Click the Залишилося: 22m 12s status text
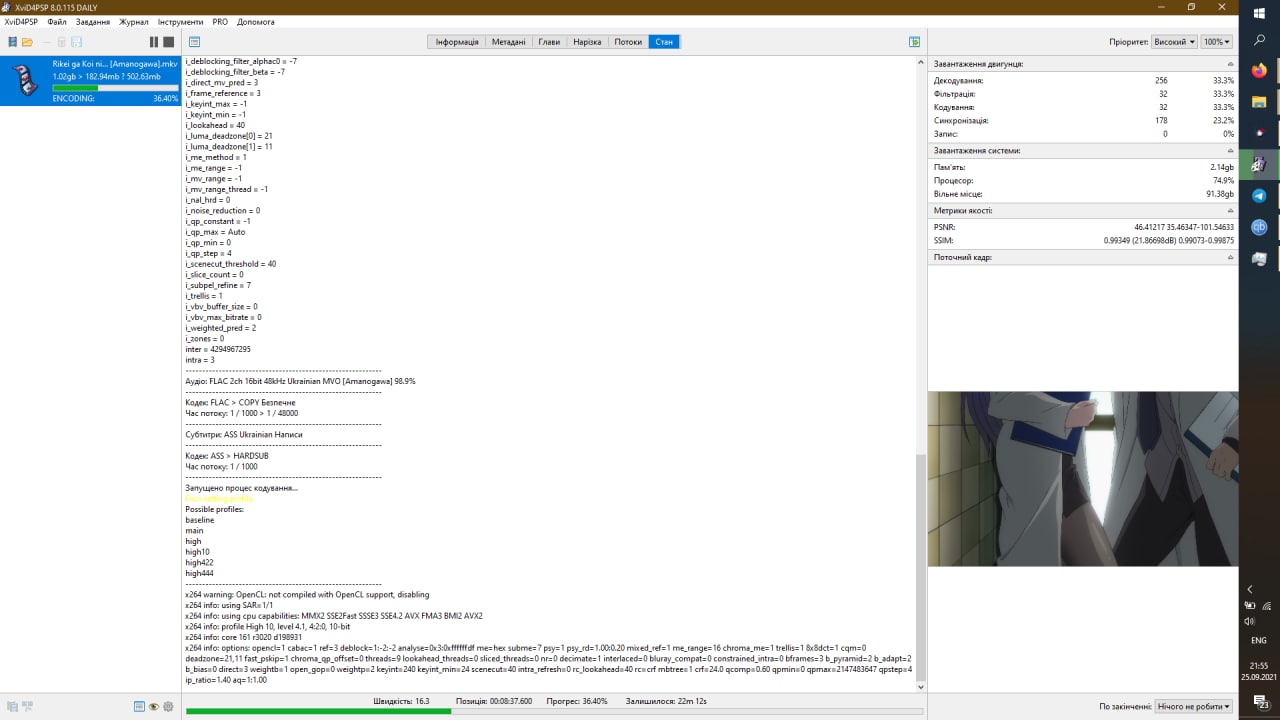Image resolution: width=1280 pixels, height=720 pixels. (x=664, y=701)
